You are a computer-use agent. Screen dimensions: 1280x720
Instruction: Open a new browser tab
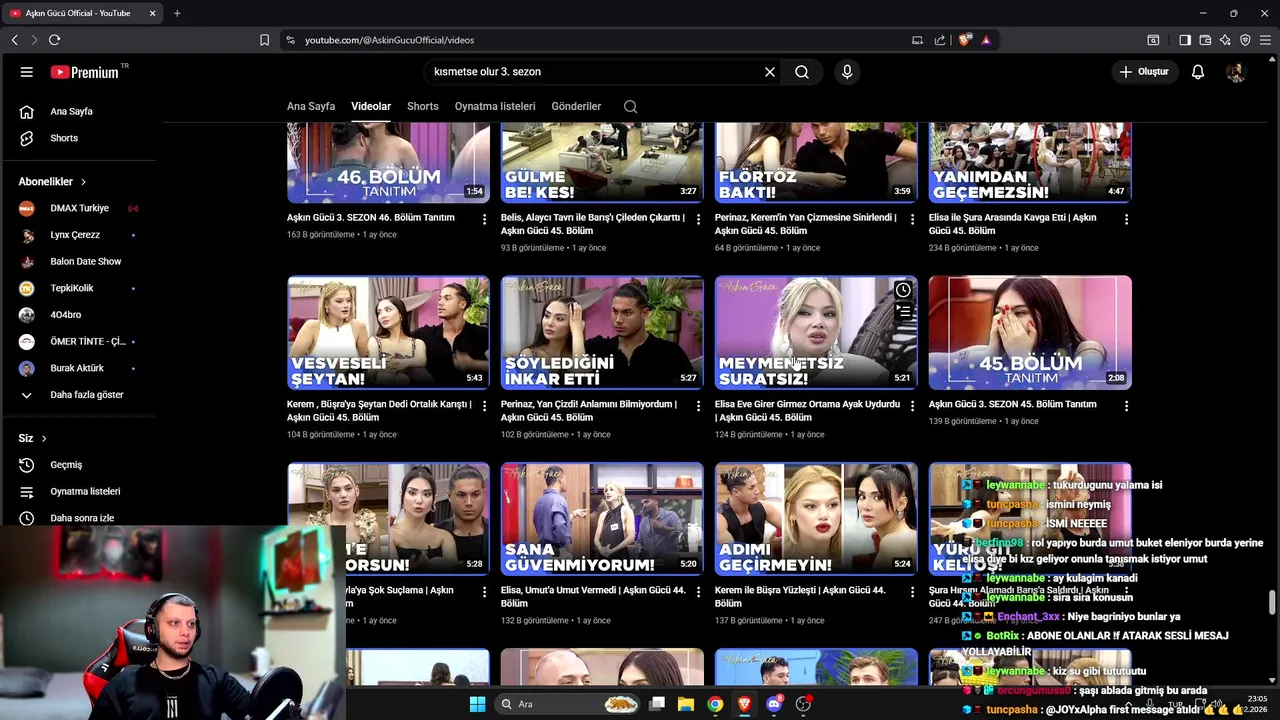pyautogui.click(x=177, y=13)
